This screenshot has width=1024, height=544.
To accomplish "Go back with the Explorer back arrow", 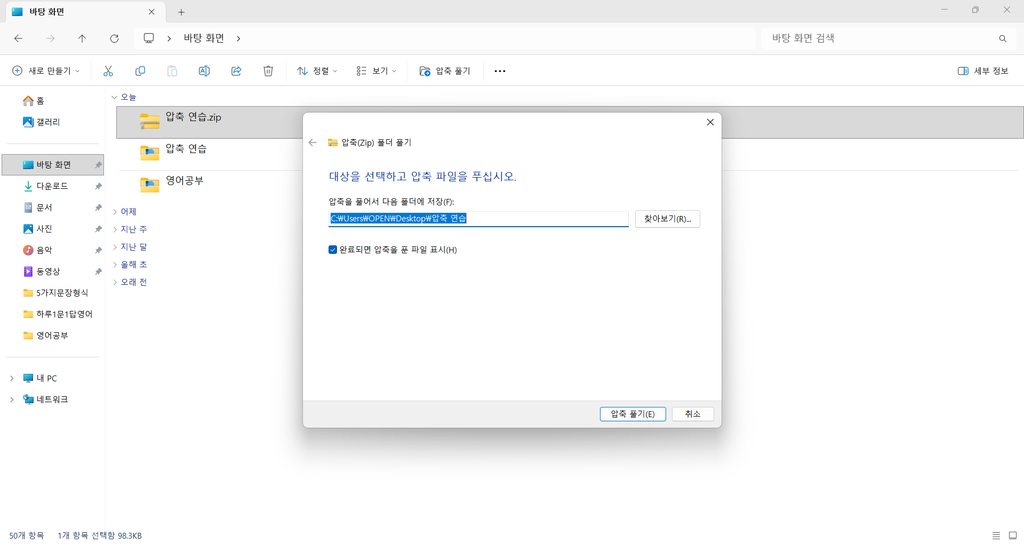I will 18,39.
